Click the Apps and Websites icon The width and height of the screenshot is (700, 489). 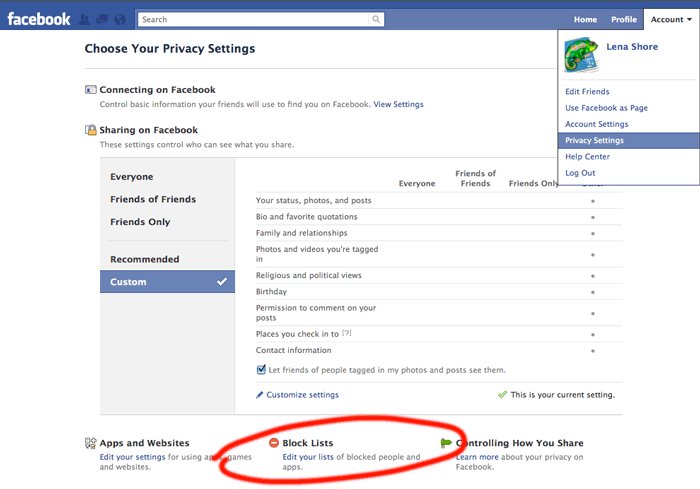(91, 443)
